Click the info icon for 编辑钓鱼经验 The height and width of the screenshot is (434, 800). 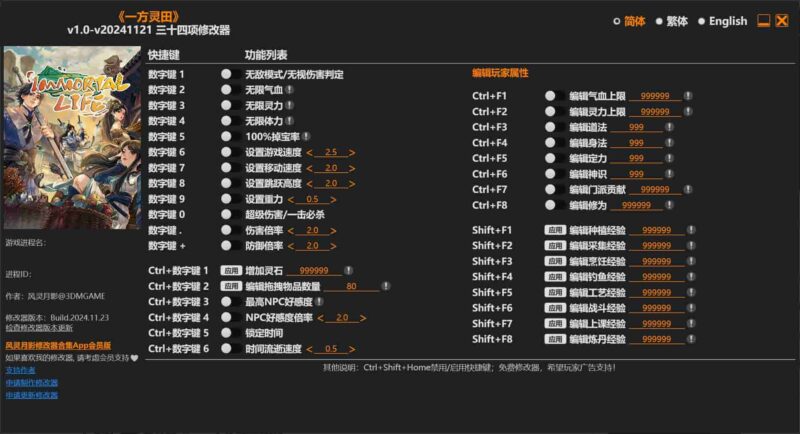(x=691, y=276)
